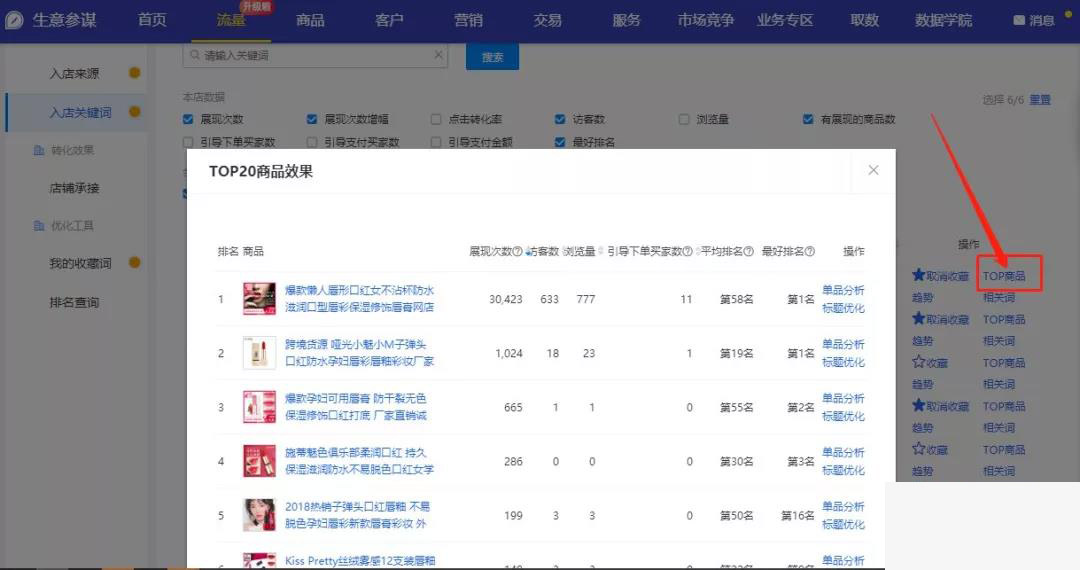Viewport: 1080px width, 570px height.
Task: Click the 平均排名 column help icon
Action: 748,252
